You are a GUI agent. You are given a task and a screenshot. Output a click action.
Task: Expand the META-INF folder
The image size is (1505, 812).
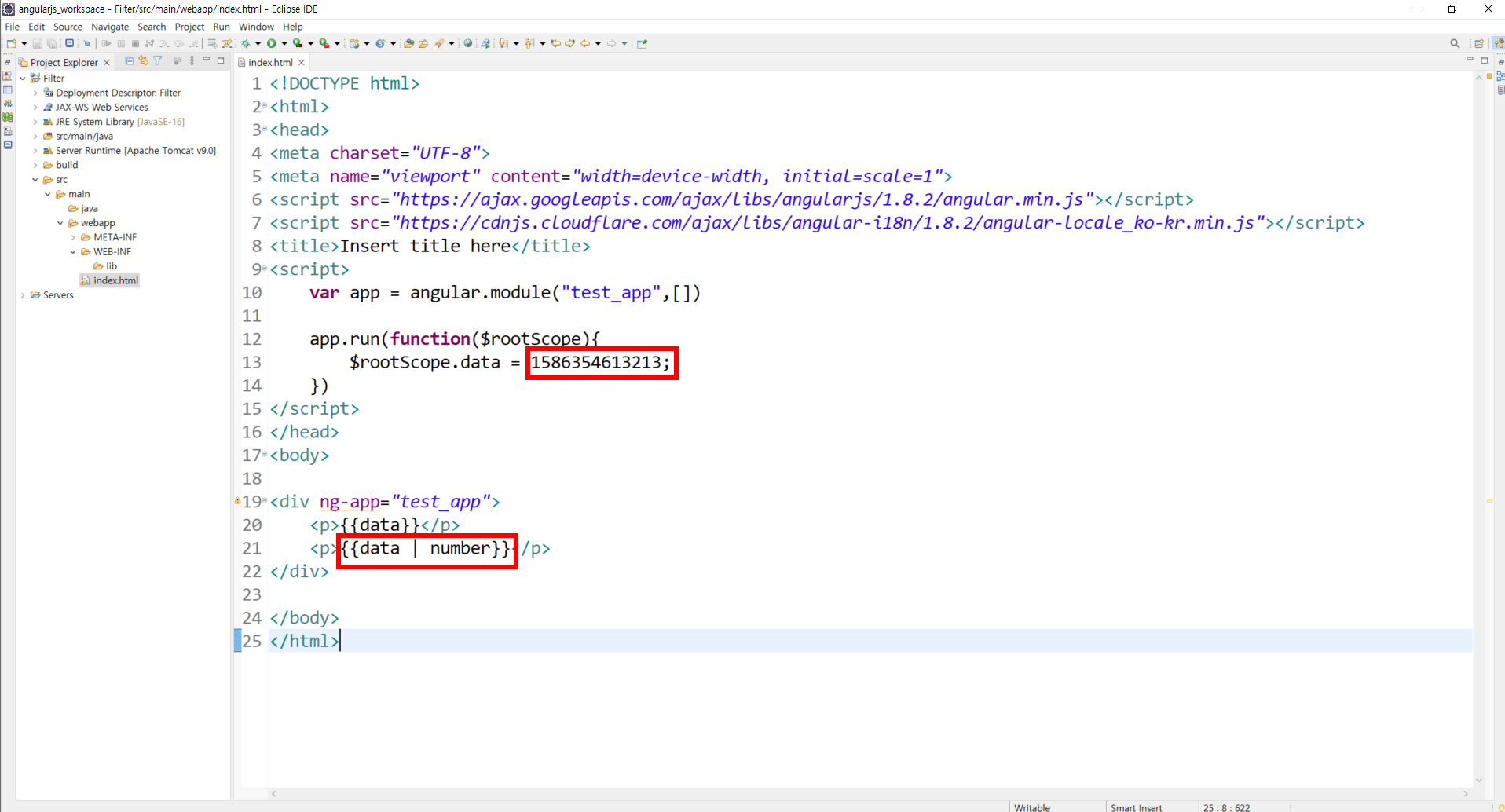point(73,237)
